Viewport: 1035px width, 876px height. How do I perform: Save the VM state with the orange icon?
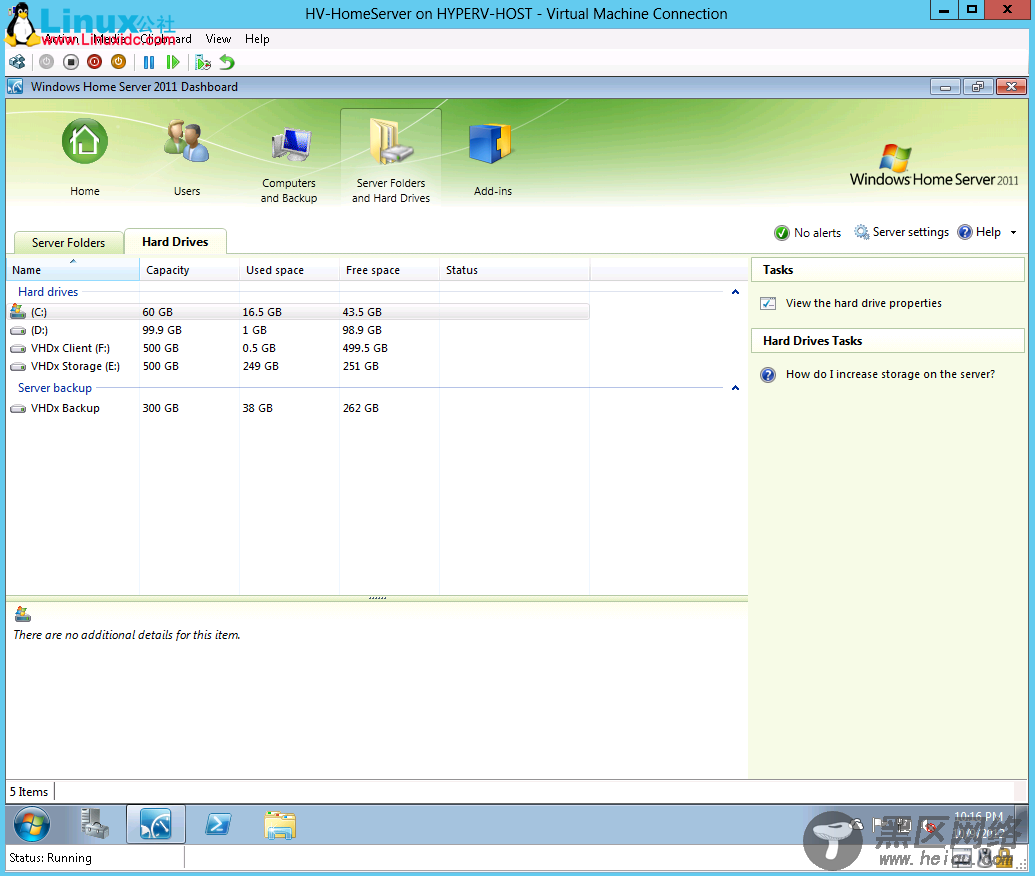(118, 62)
